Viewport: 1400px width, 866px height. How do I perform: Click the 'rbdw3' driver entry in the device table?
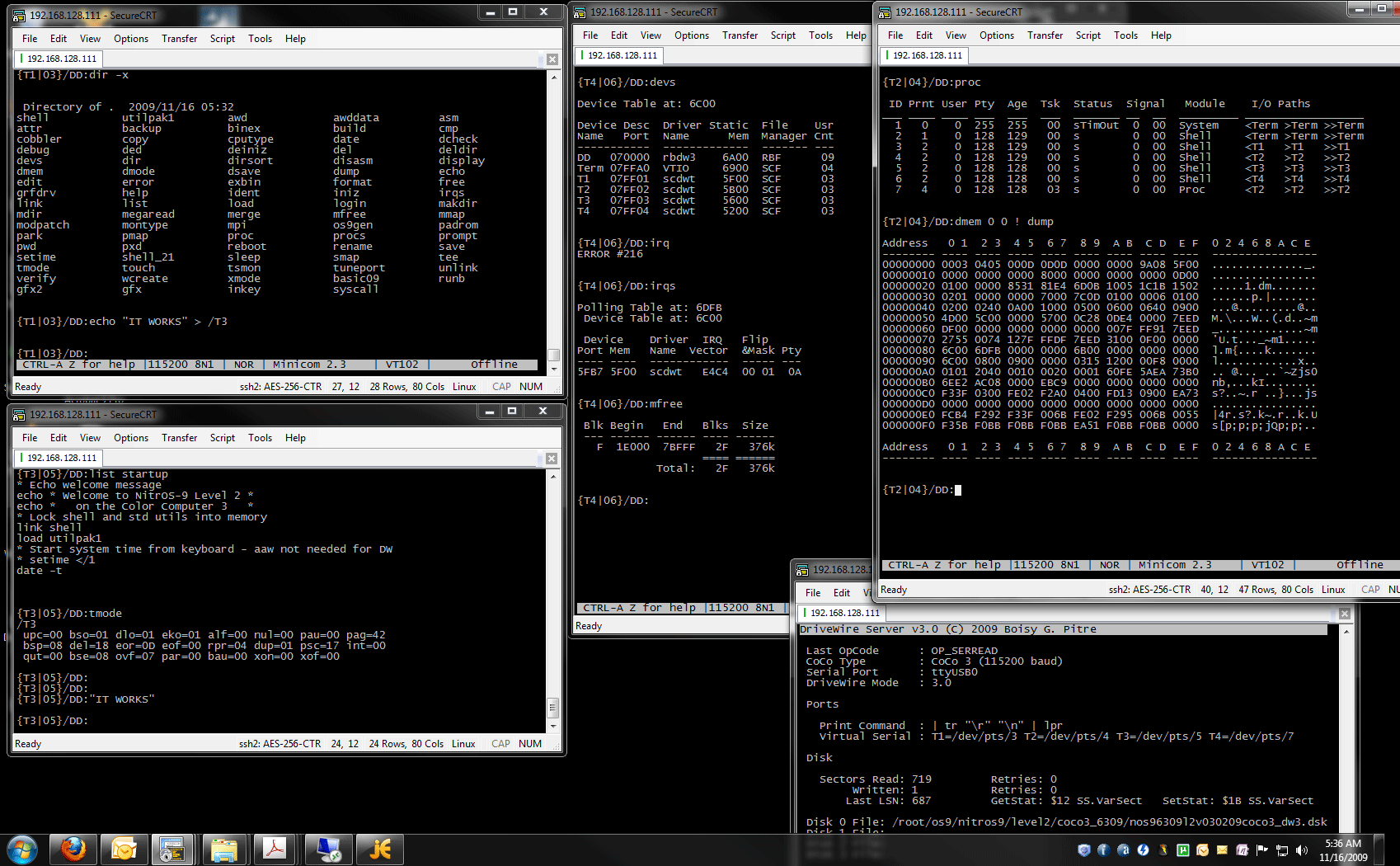click(679, 158)
